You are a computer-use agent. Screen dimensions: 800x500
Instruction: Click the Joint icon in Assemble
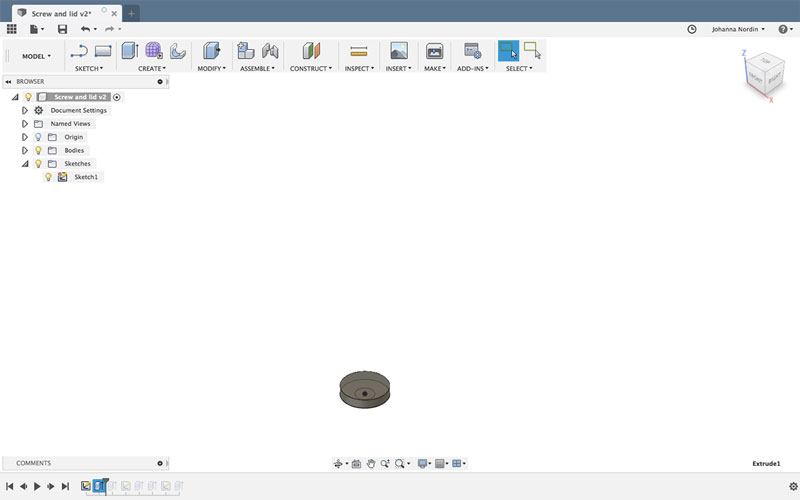point(270,51)
